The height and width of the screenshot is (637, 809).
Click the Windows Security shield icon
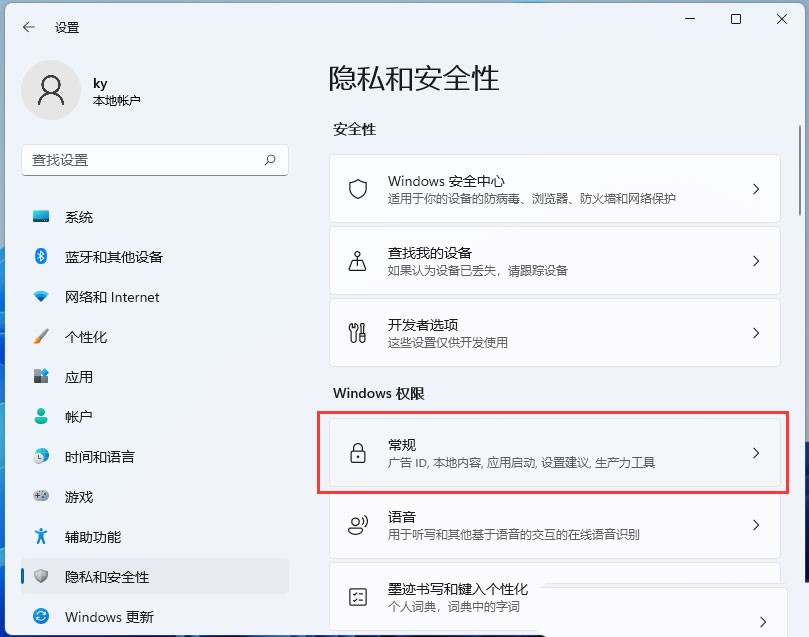pos(358,189)
